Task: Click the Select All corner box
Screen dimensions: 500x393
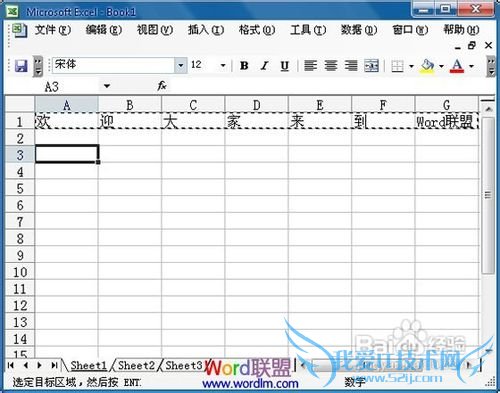Action: pos(20,105)
